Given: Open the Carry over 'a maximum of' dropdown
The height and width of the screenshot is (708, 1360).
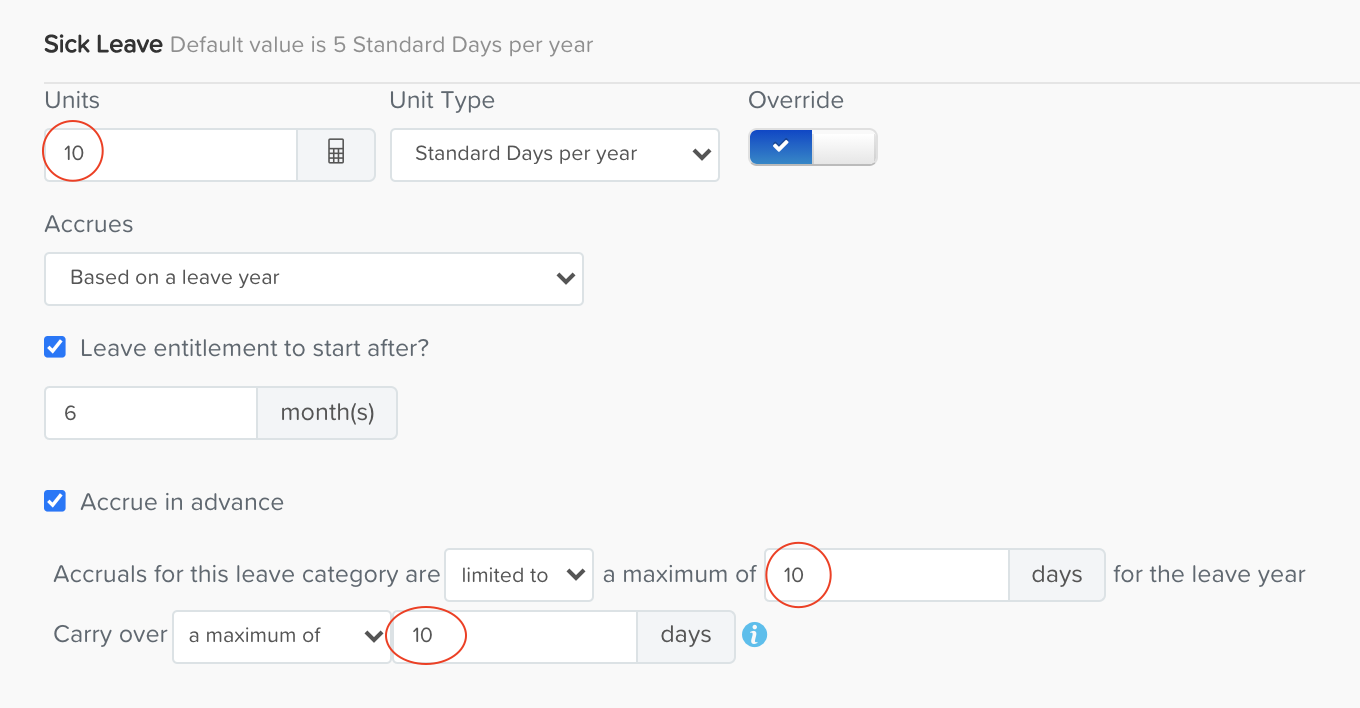Looking at the screenshot, I should (282, 636).
